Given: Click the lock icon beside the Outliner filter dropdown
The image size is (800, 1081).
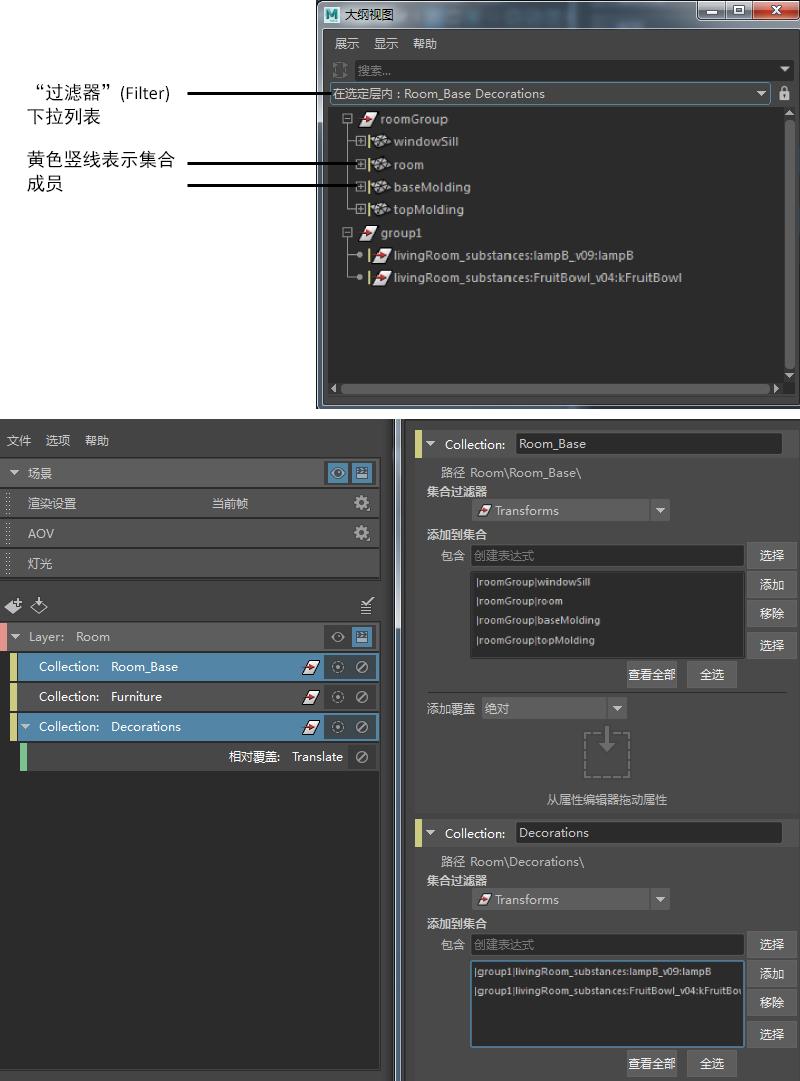Looking at the screenshot, I should click(784, 93).
